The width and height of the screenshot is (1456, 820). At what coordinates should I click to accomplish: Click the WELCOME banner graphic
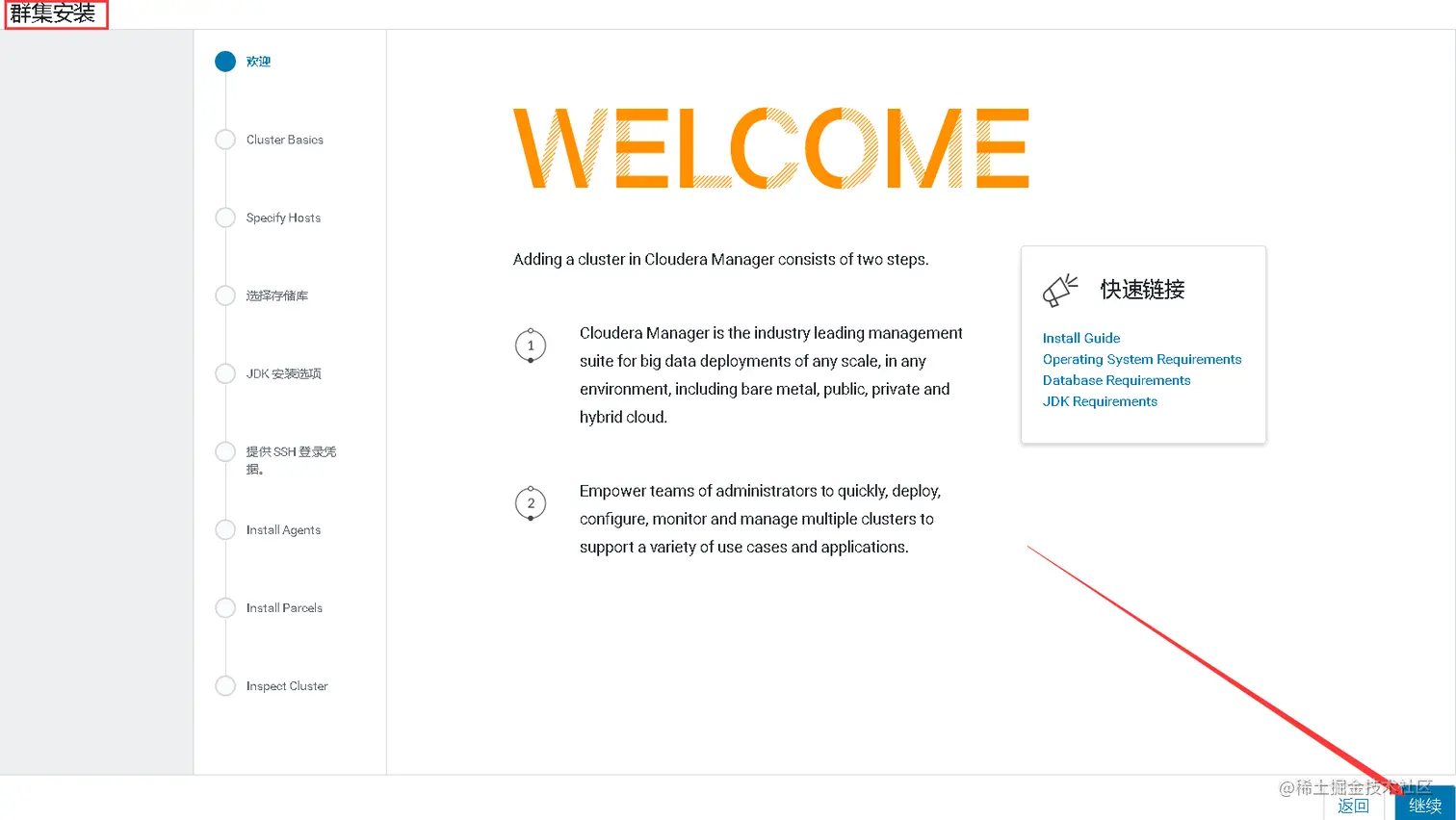771,147
